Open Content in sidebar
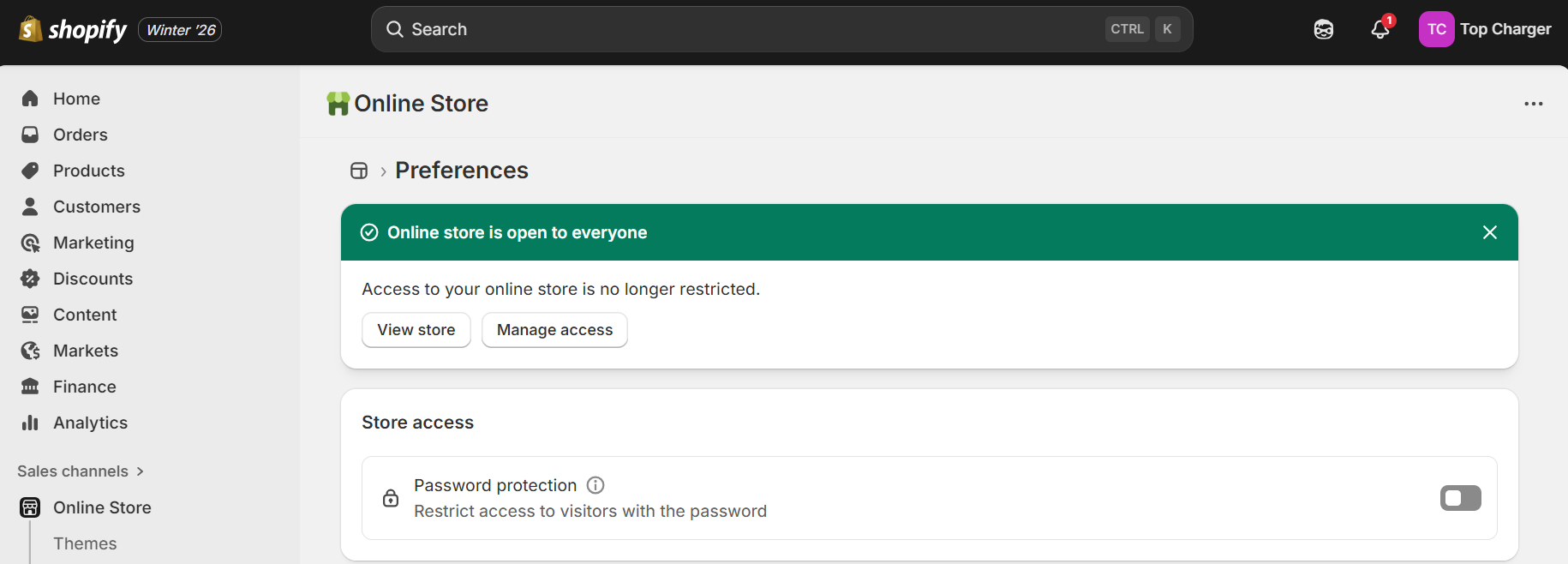1568x564 pixels. (85, 315)
